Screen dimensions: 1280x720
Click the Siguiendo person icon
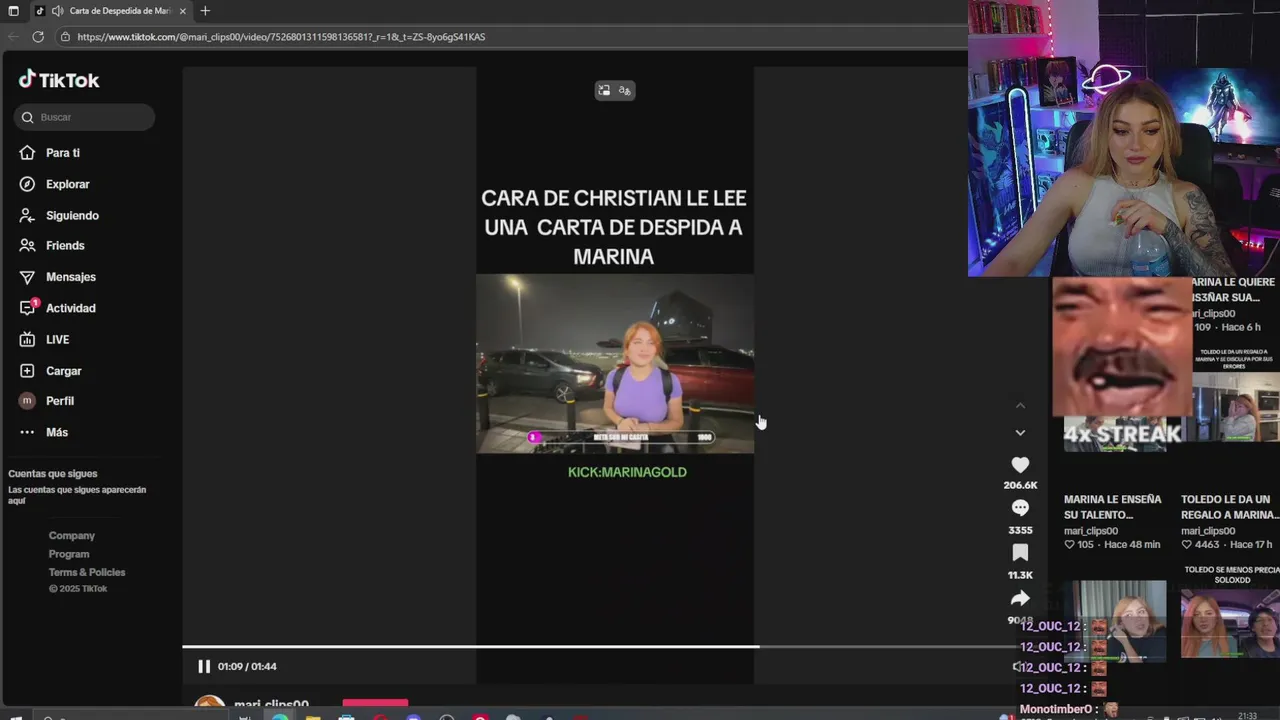coord(27,215)
